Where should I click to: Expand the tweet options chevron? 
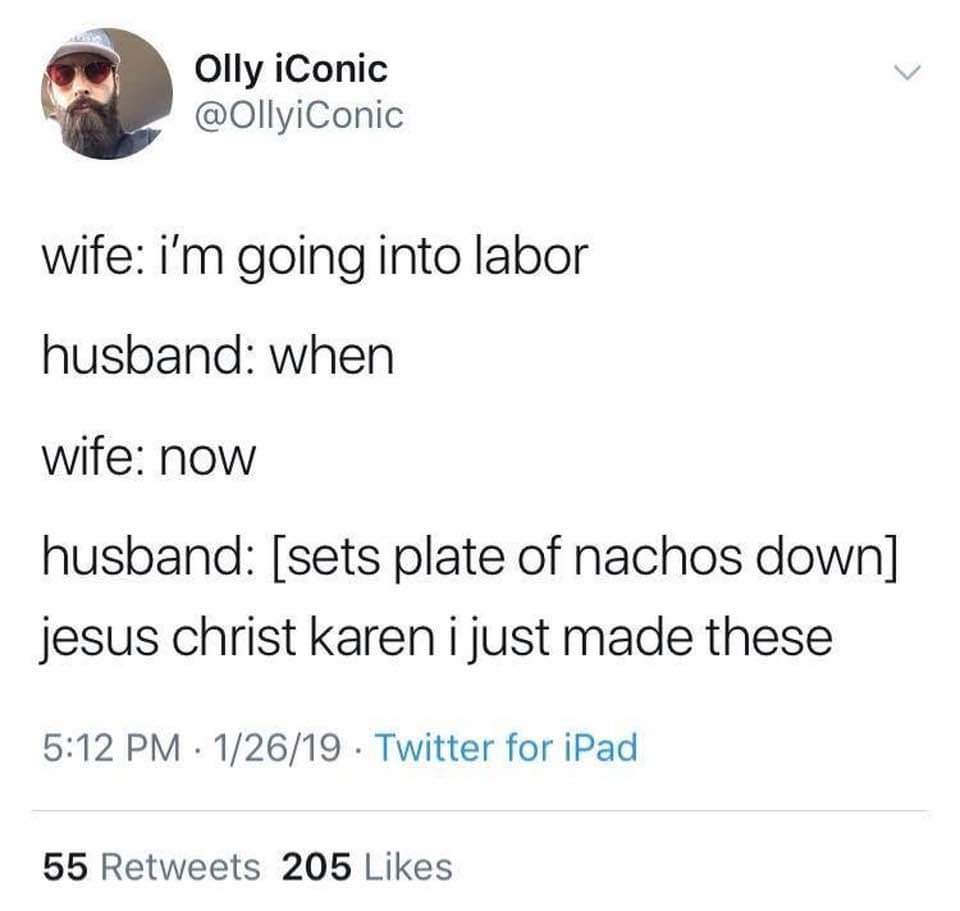point(906,72)
